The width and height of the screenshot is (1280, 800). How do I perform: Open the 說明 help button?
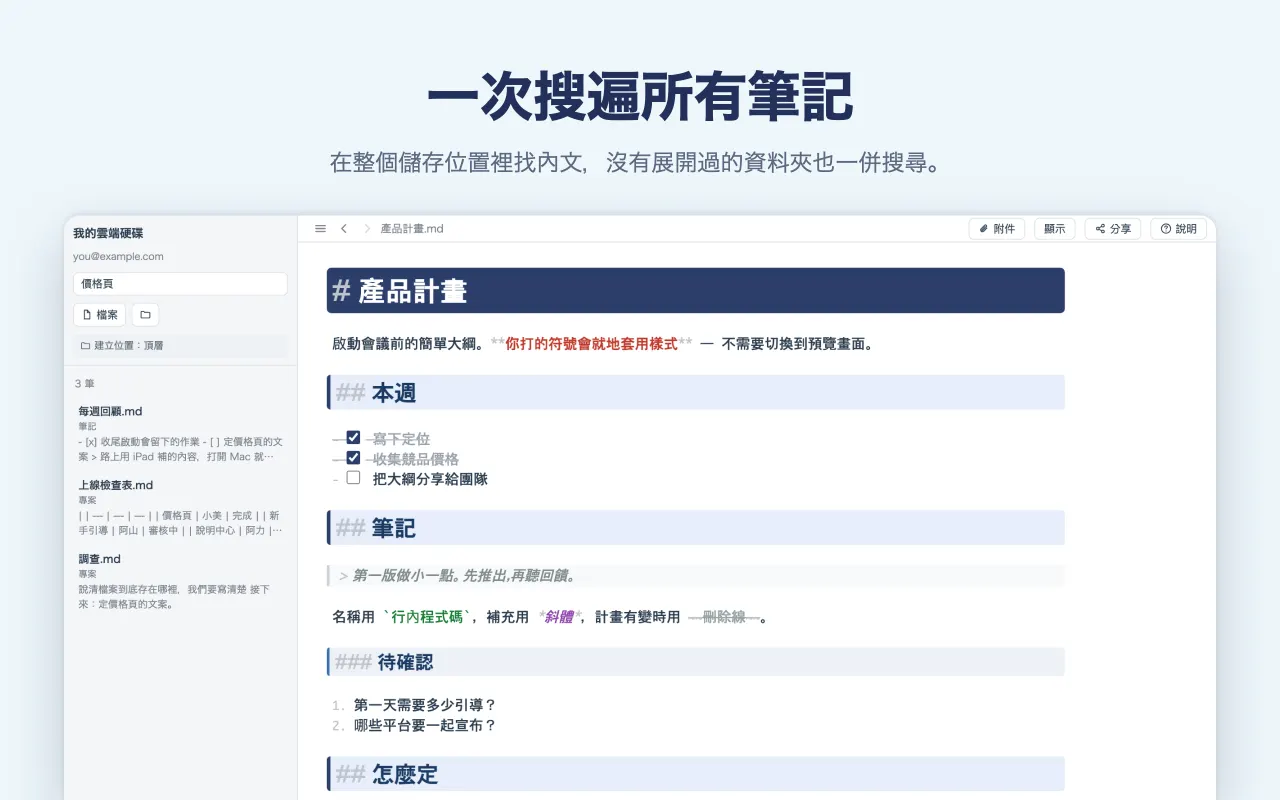pyautogui.click(x=1179, y=229)
